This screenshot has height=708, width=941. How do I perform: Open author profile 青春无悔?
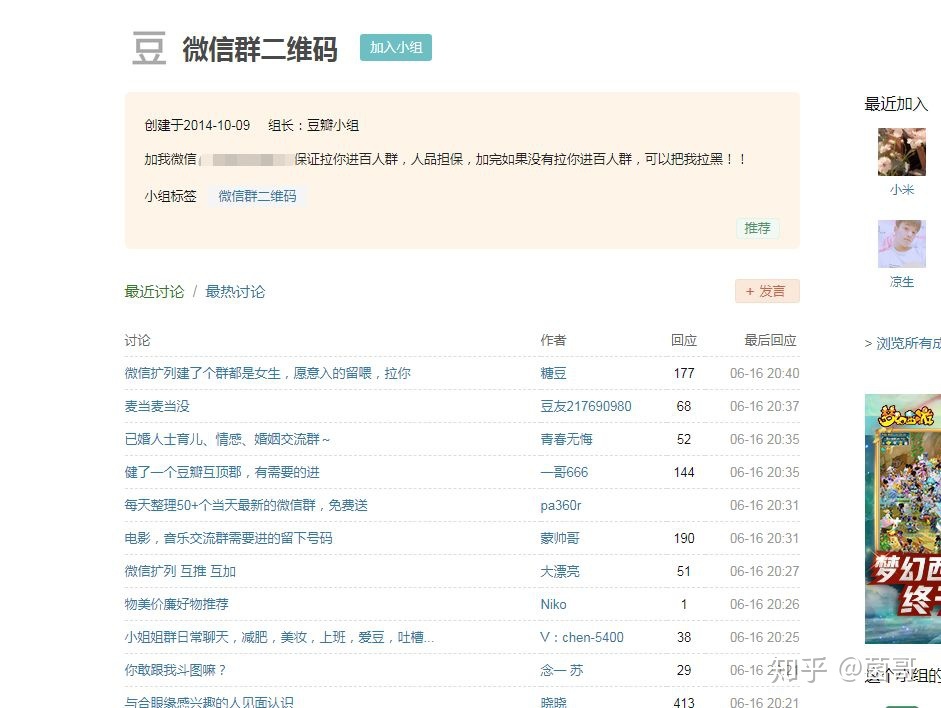pos(566,439)
